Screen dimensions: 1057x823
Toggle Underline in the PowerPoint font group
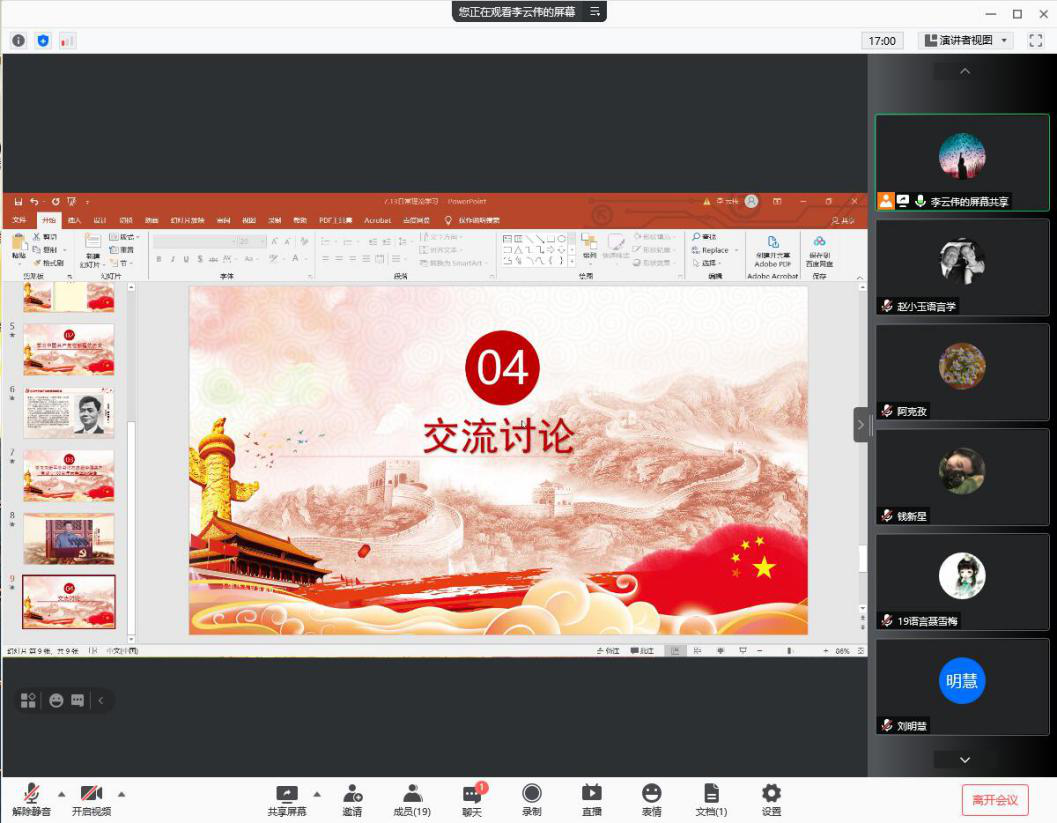pos(186,259)
